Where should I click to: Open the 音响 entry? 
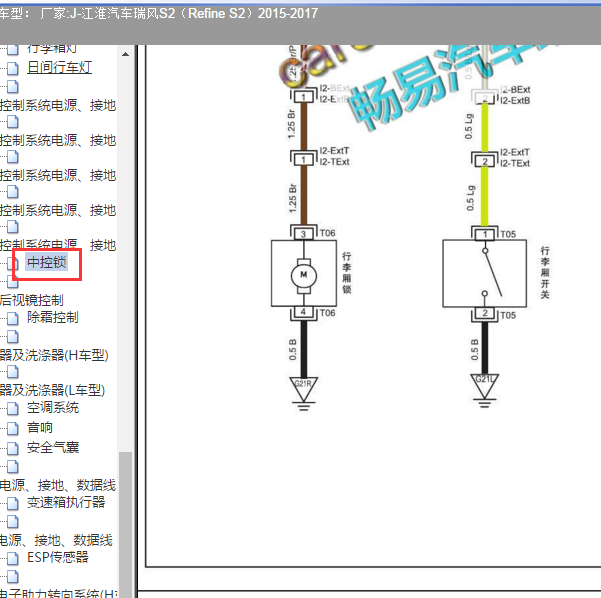pos(40,427)
